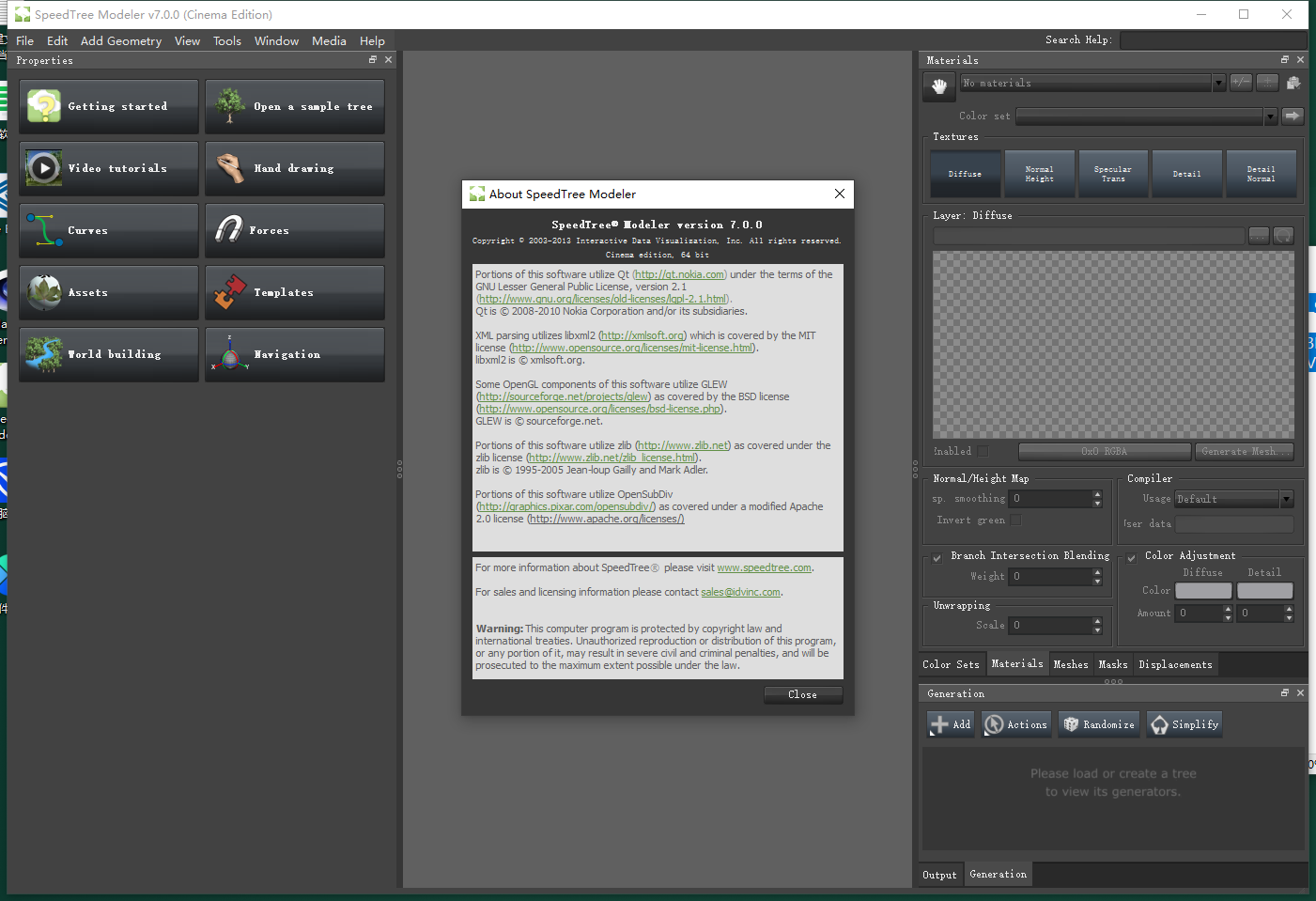Click the browse ellipsis button for Diffuse layer

pos(1259,236)
